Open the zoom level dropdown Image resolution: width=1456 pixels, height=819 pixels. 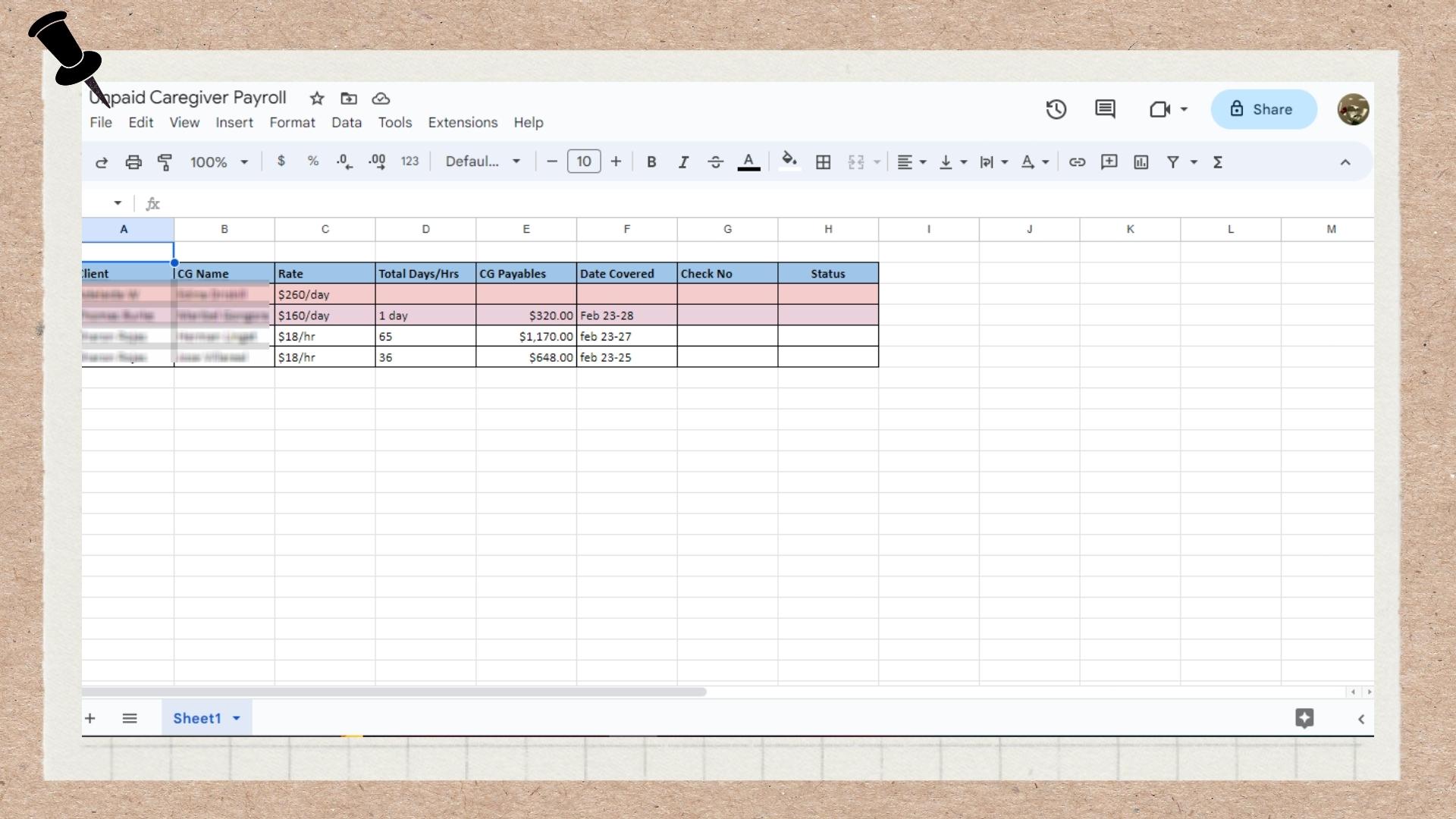(219, 162)
